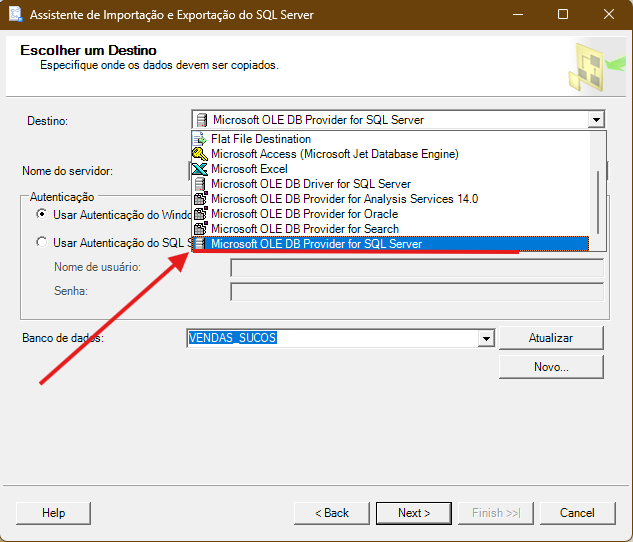Viewport: 633px width, 542px height.
Task: Cancel the import export wizard
Action: point(577,513)
